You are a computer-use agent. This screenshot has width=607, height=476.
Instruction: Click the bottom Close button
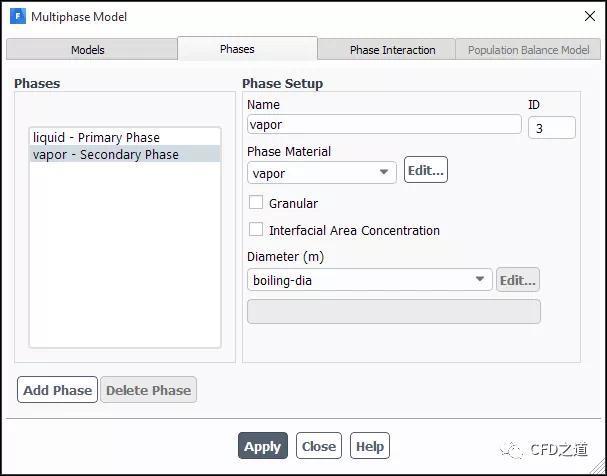[318, 446]
